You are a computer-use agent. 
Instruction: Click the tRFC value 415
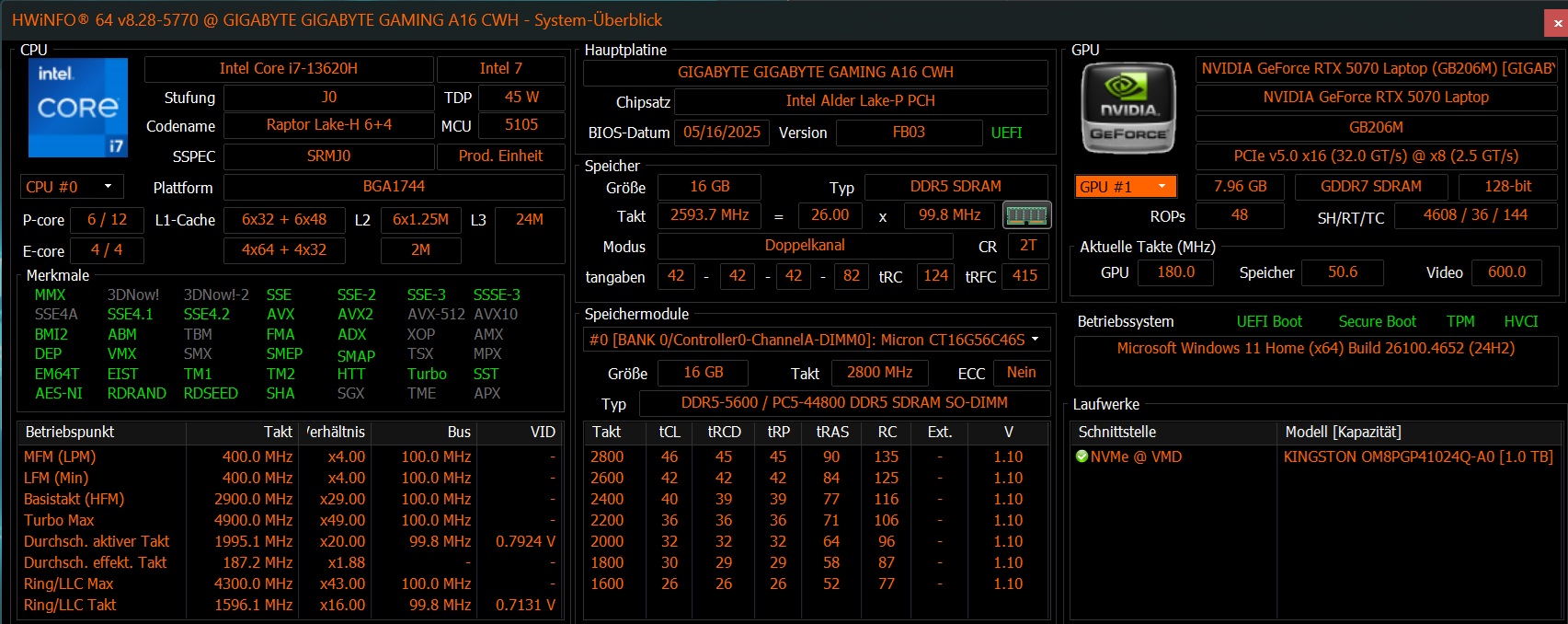click(x=1024, y=276)
